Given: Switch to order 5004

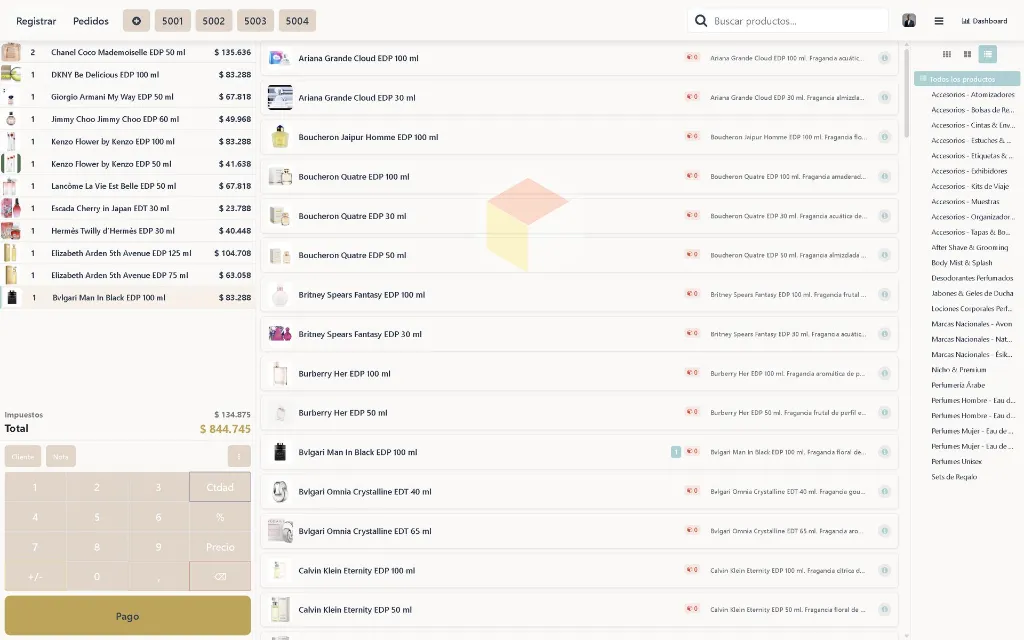Looking at the screenshot, I should 297,21.
